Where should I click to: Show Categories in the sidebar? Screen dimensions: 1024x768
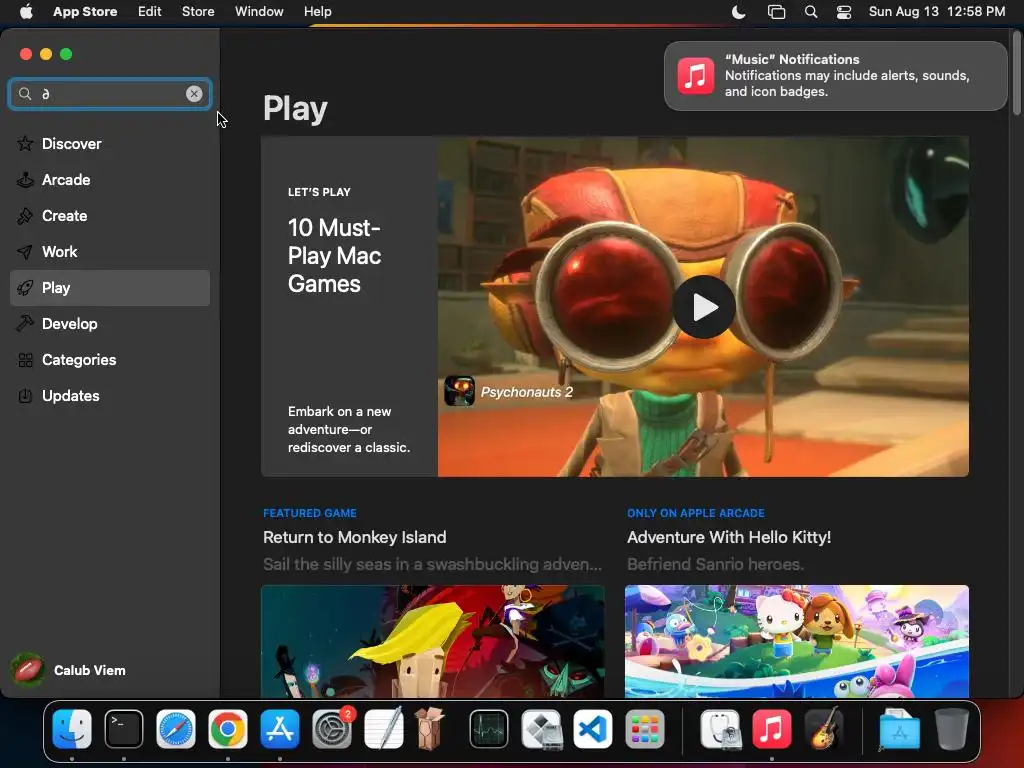(x=110, y=360)
